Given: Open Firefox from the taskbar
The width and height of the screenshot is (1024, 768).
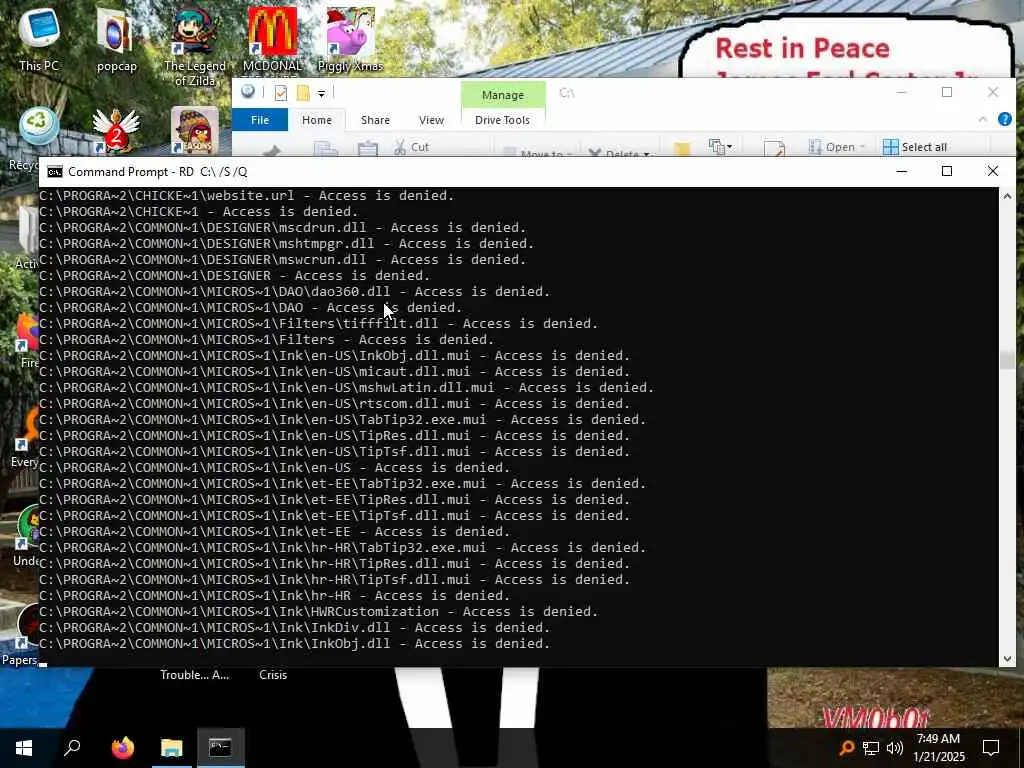Looking at the screenshot, I should (x=122, y=748).
